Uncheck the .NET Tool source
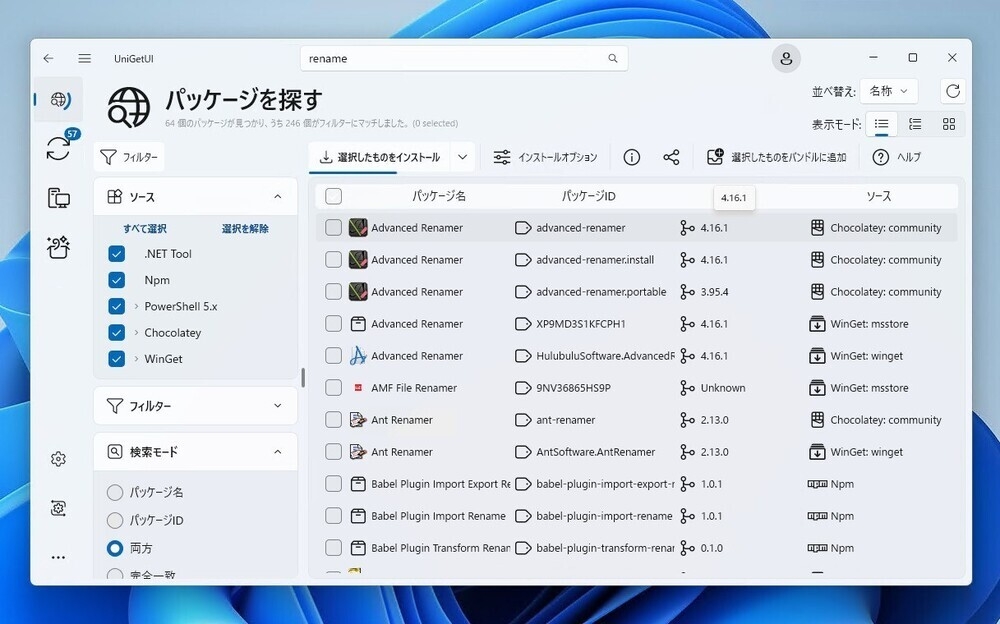 pyautogui.click(x=117, y=253)
